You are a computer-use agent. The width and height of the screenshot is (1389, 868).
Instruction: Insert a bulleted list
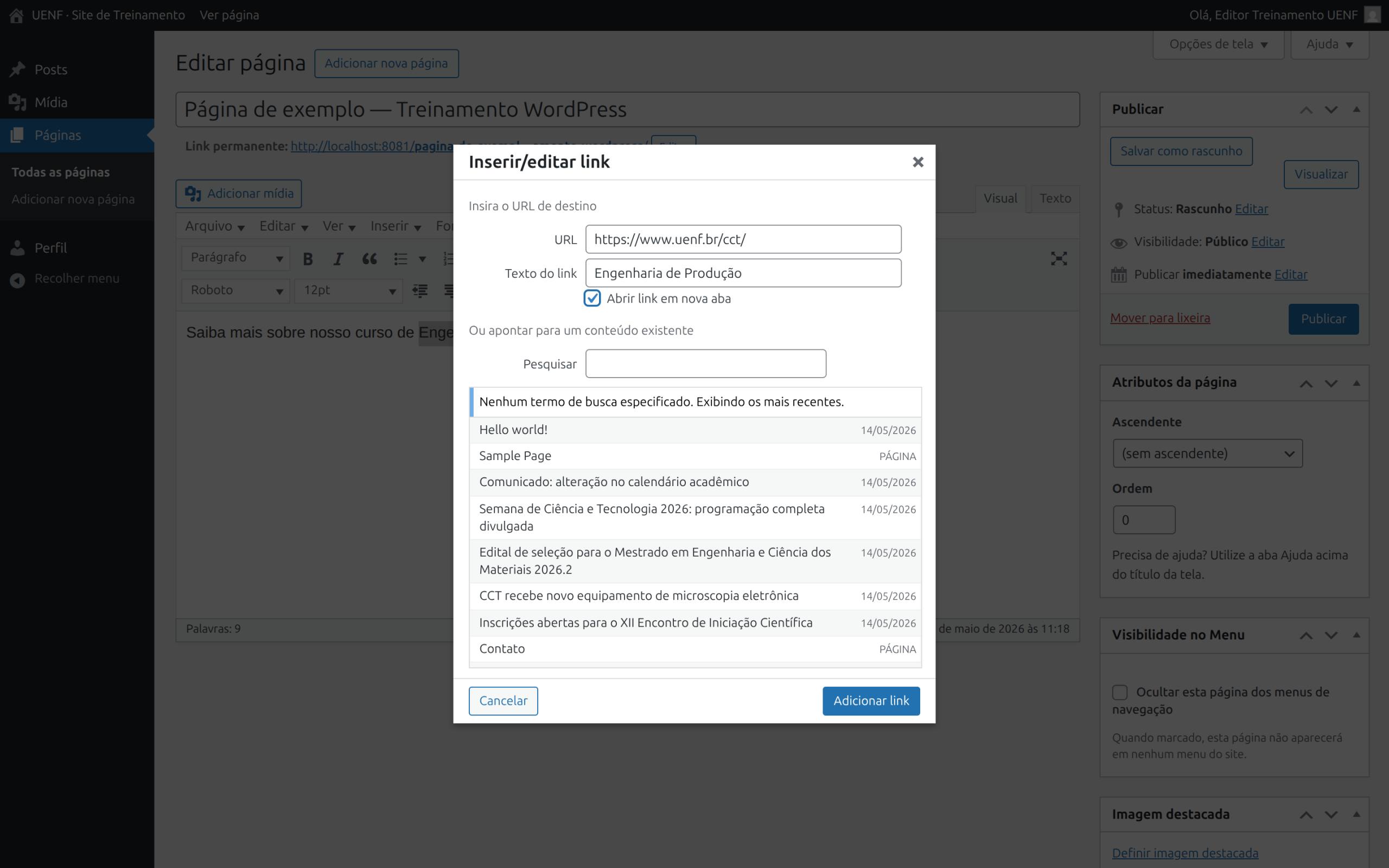pyautogui.click(x=400, y=258)
